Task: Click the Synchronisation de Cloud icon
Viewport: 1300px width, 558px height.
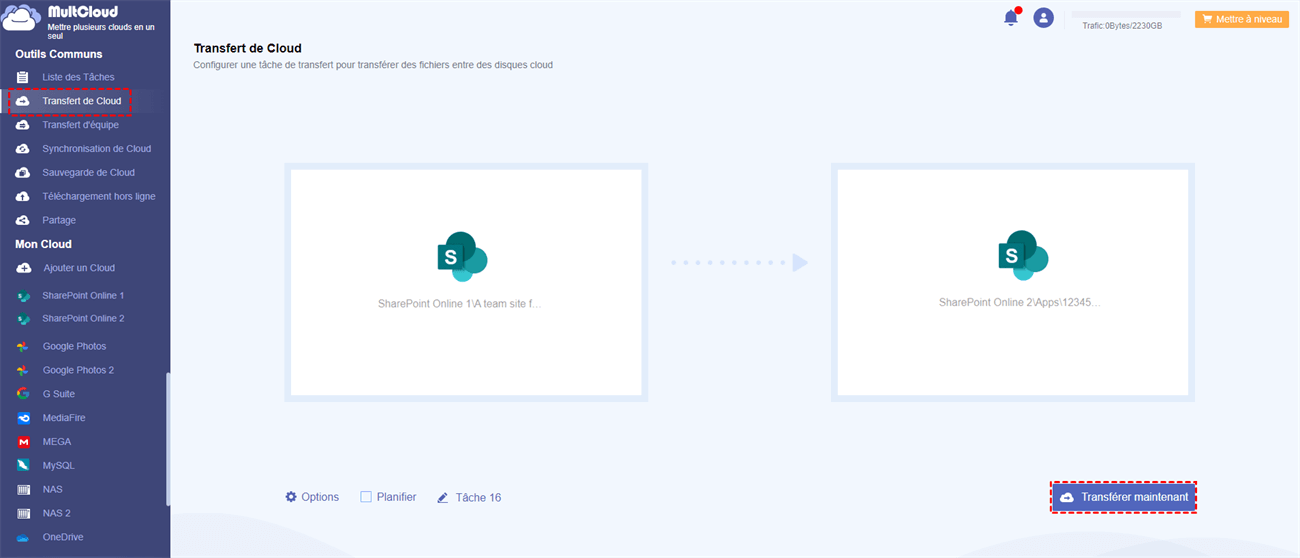Action: (22, 149)
